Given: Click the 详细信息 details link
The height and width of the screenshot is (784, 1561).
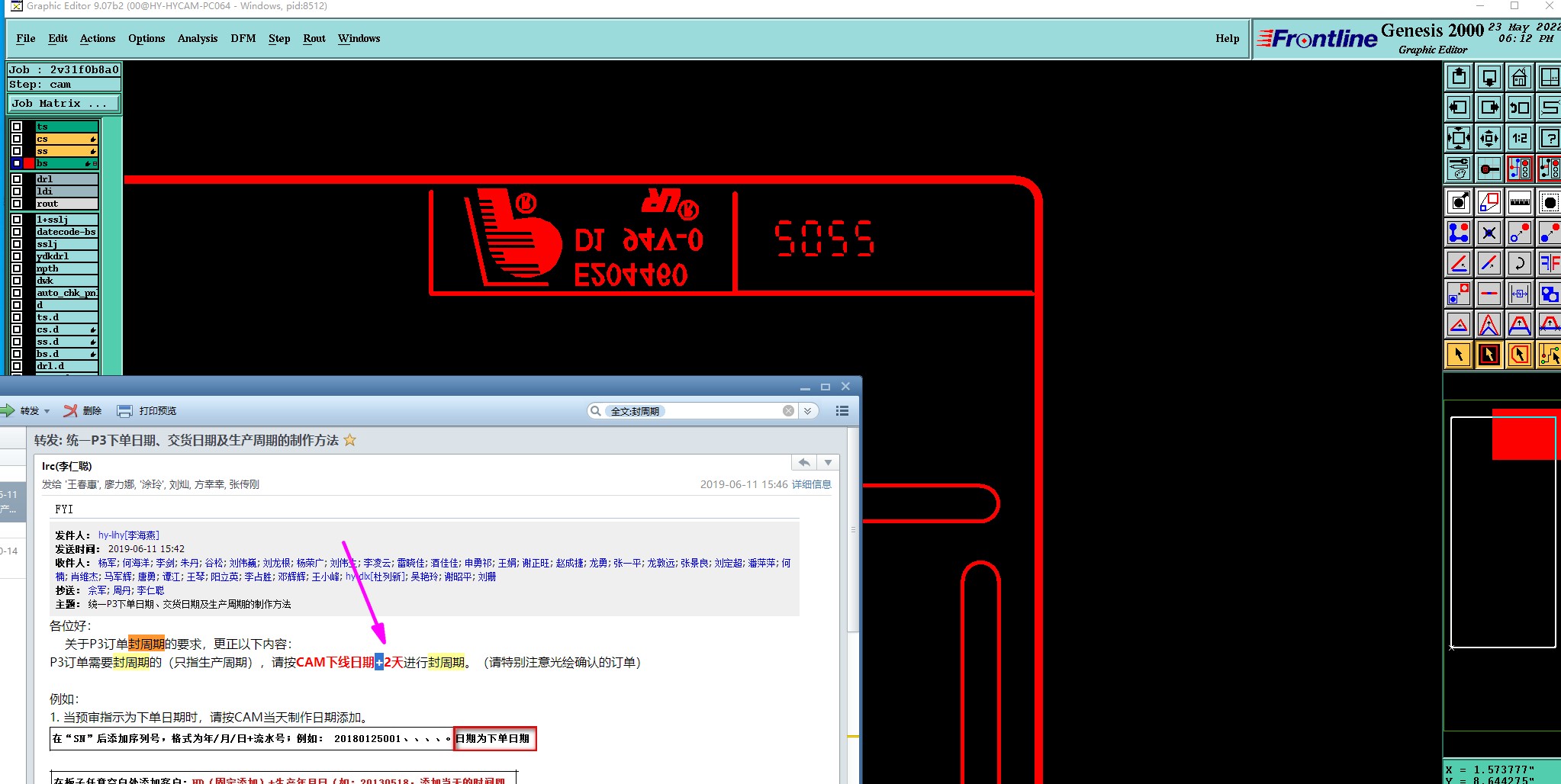Looking at the screenshot, I should click(x=812, y=484).
